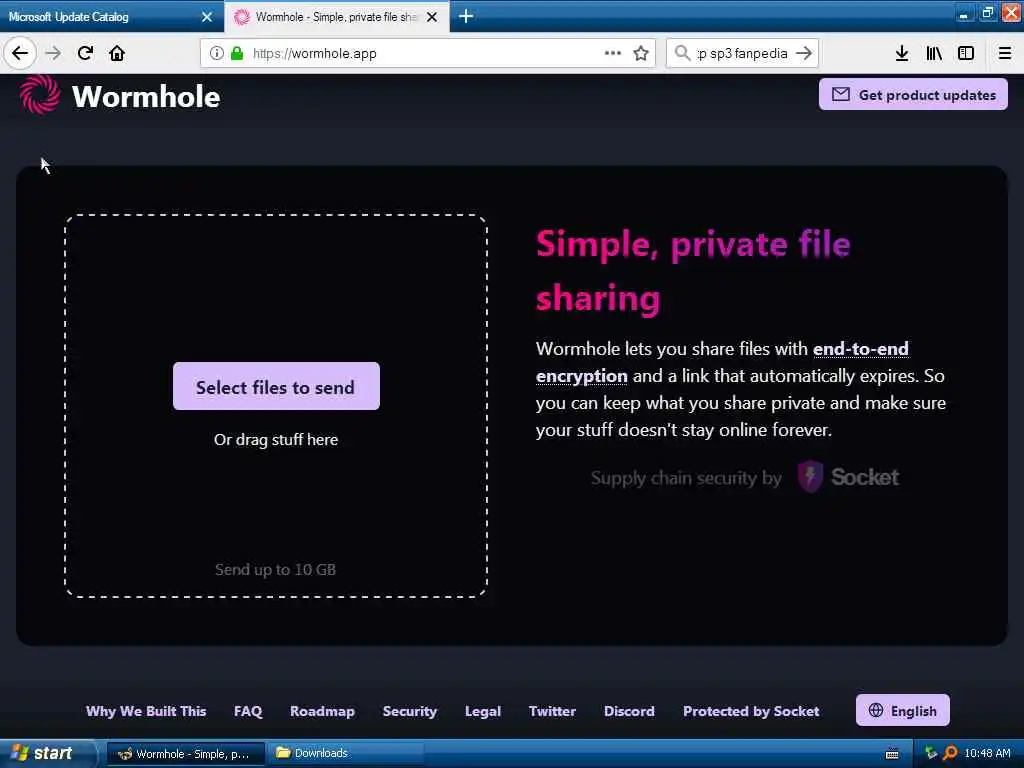Screen dimensions: 1024x768
Task: Open the browser home page icon
Action: [x=117, y=53]
